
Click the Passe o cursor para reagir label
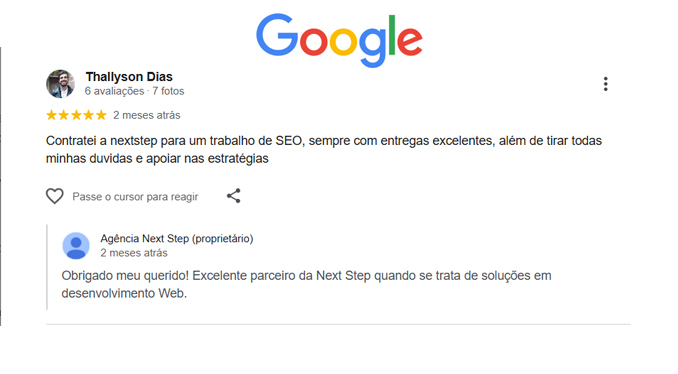click(x=135, y=197)
